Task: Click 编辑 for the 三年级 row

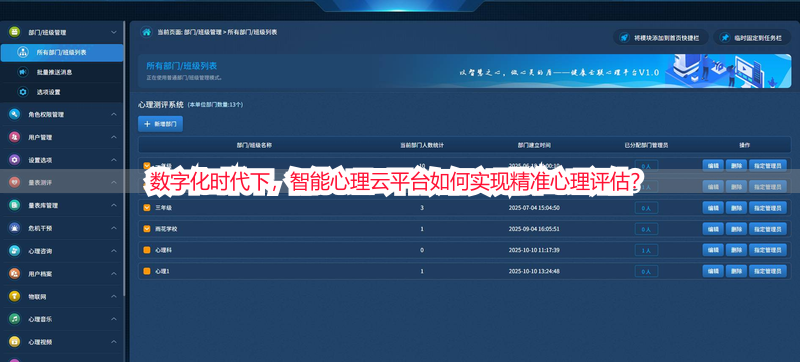Action: click(713, 208)
